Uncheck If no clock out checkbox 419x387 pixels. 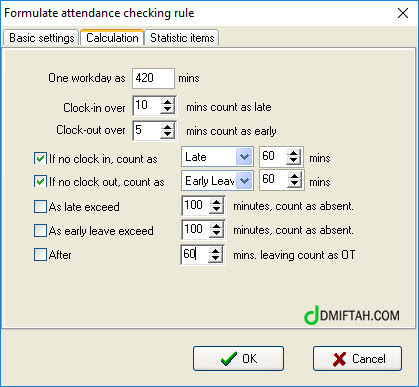coord(40,182)
